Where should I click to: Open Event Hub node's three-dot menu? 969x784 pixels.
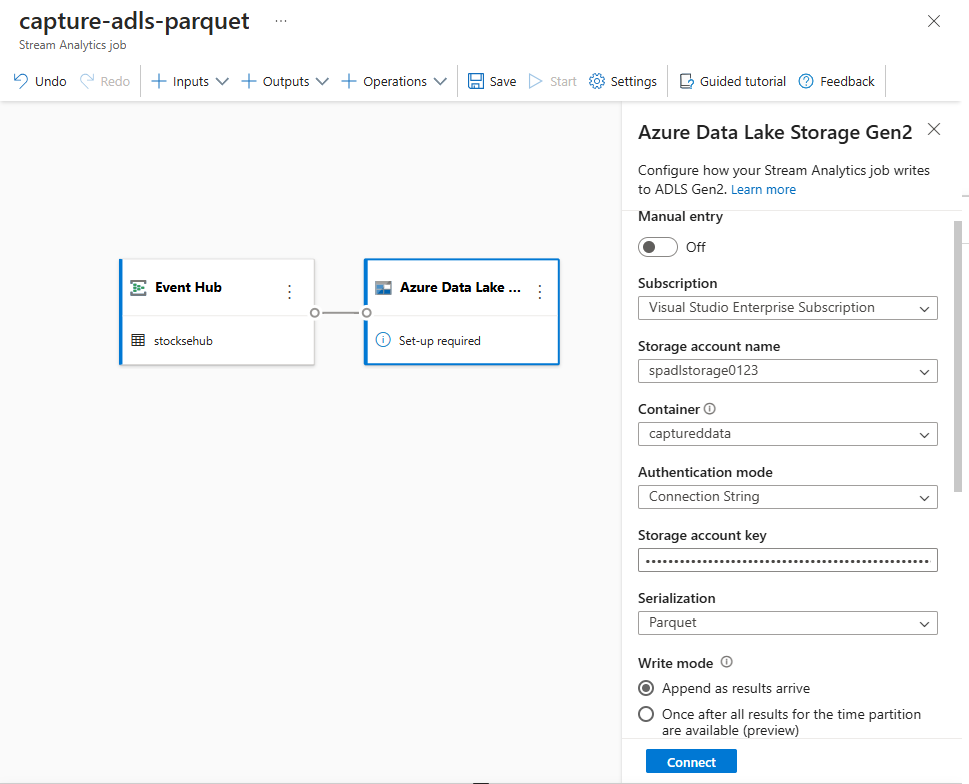coord(290,292)
